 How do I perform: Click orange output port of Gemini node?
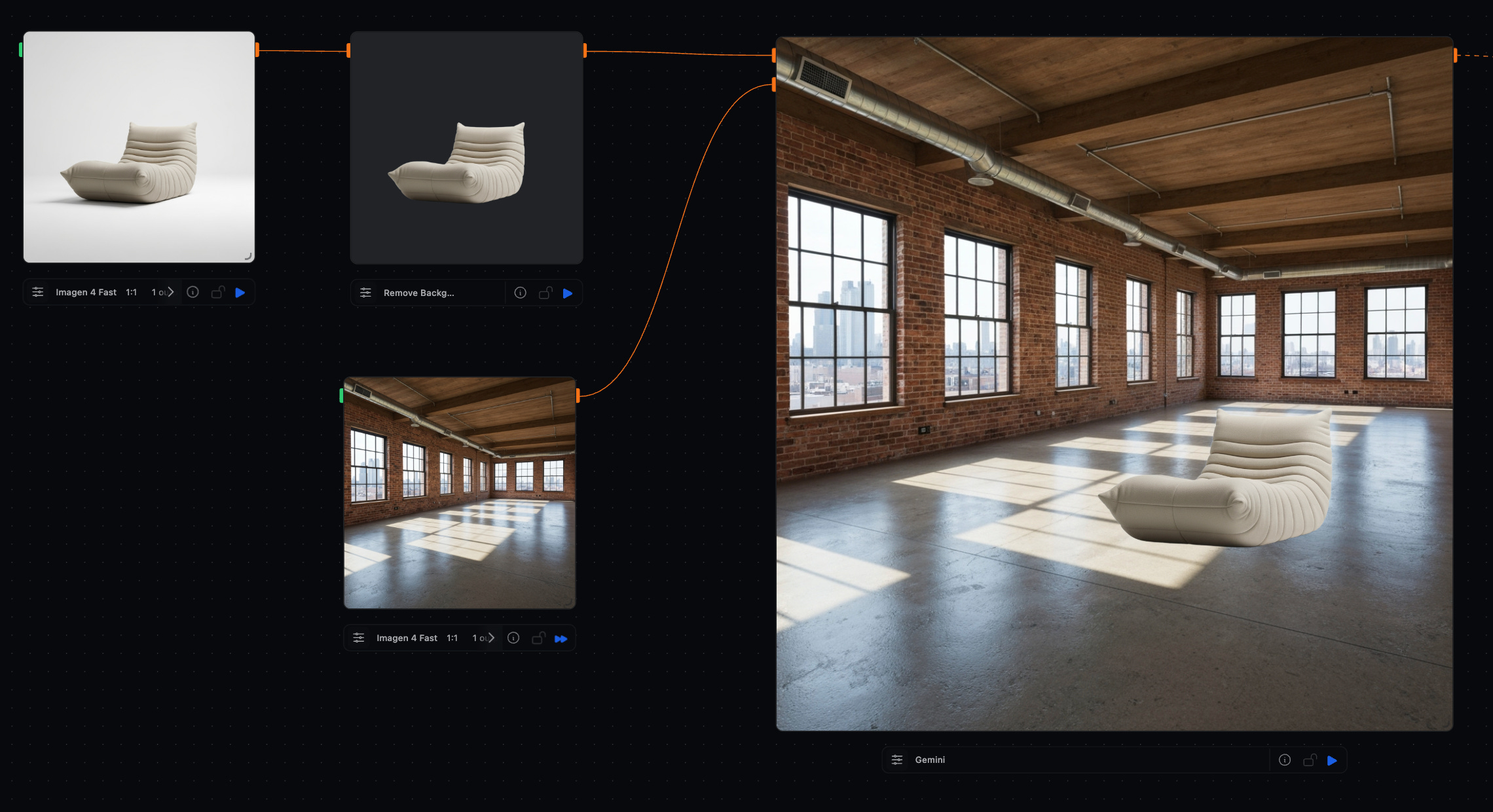1455,56
